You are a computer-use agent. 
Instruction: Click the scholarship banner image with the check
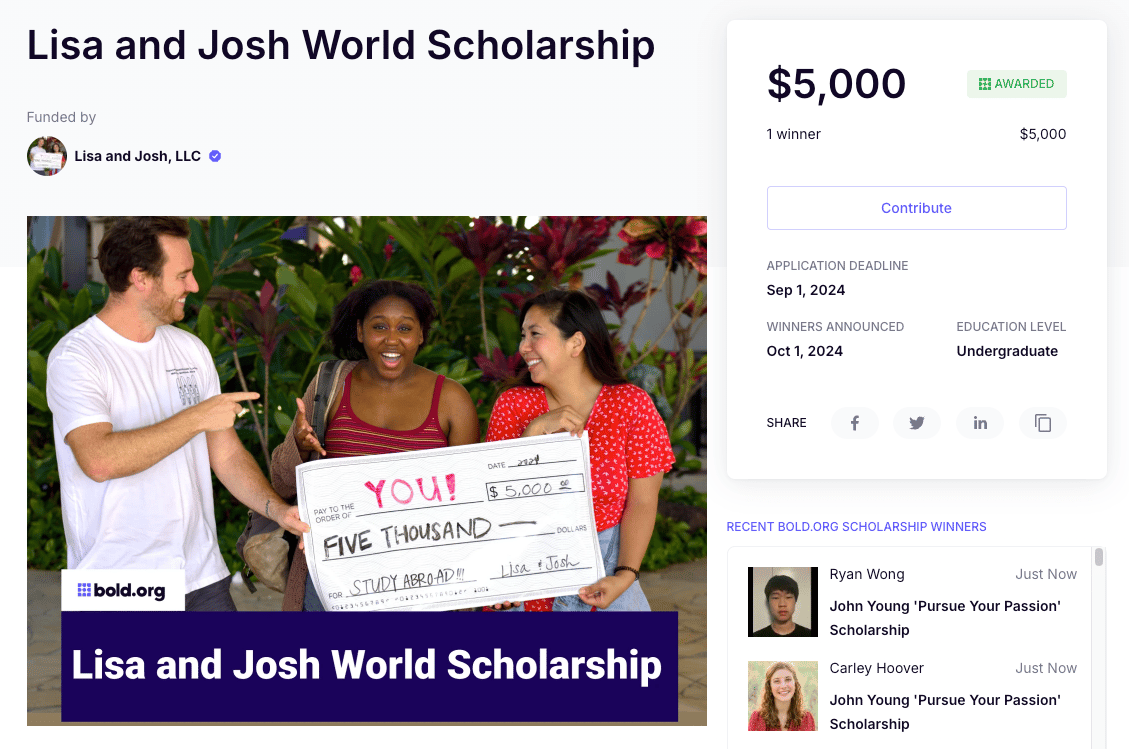(x=366, y=400)
